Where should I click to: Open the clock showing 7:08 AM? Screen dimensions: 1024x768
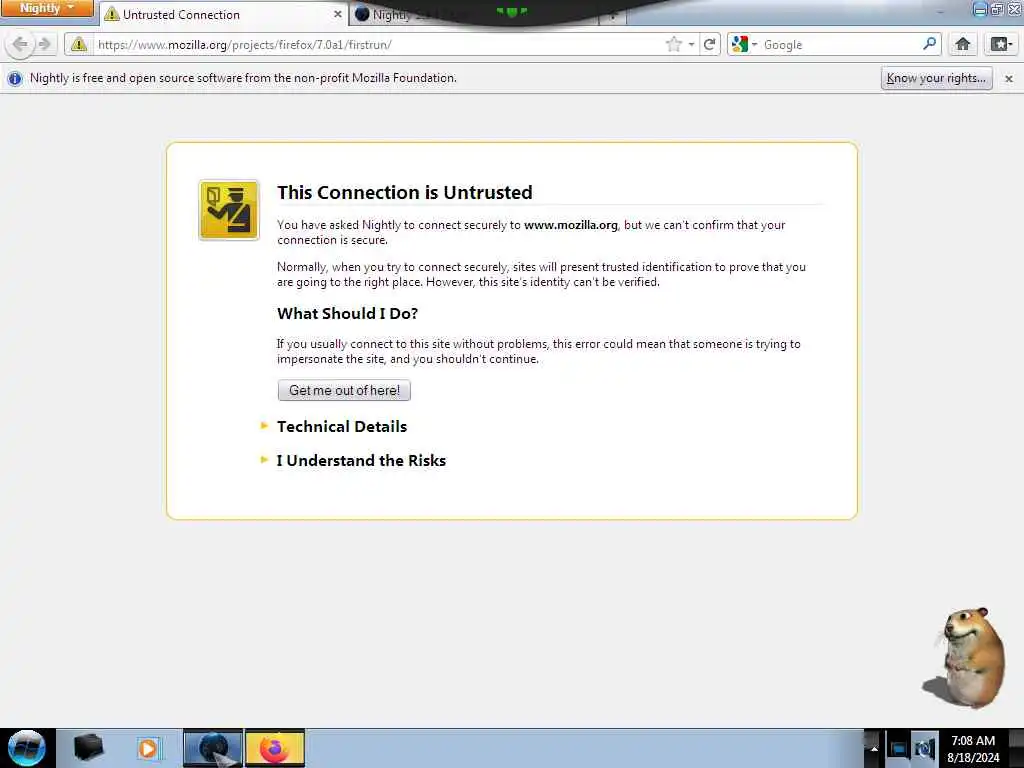973,748
